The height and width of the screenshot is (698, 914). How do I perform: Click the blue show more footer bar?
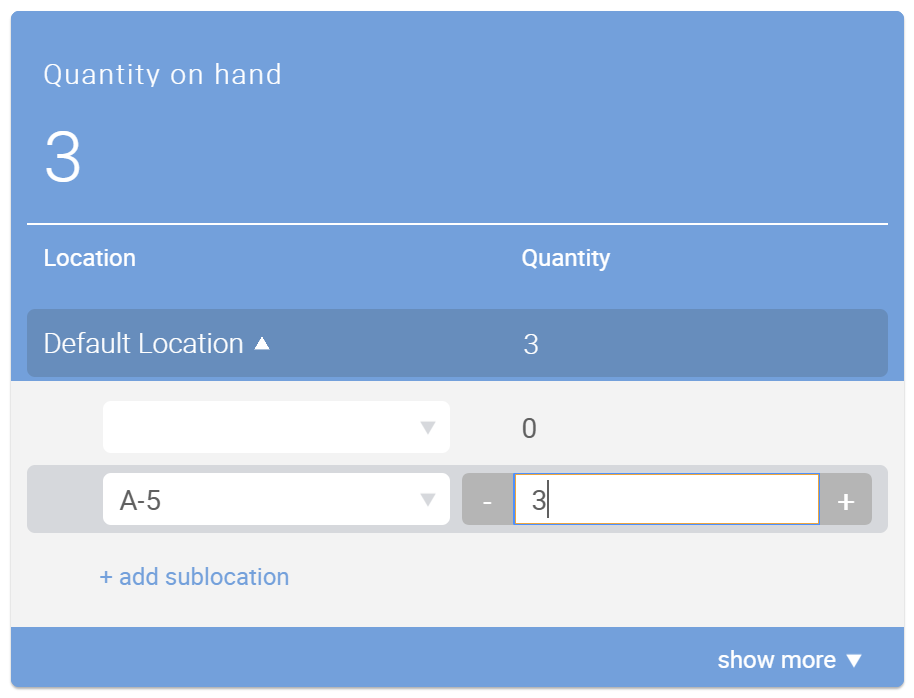(400, 660)
